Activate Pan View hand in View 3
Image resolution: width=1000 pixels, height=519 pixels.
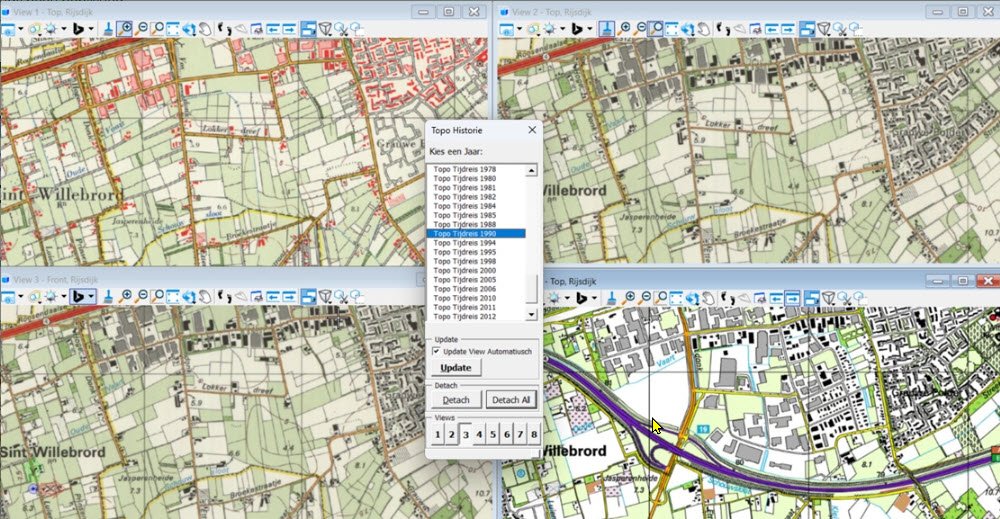point(206,297)
